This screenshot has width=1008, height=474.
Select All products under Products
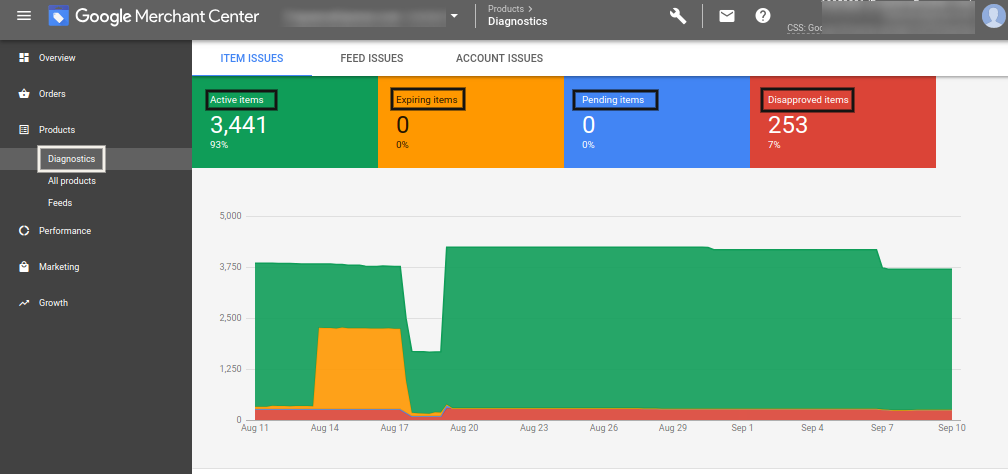[x=72, y=181]
